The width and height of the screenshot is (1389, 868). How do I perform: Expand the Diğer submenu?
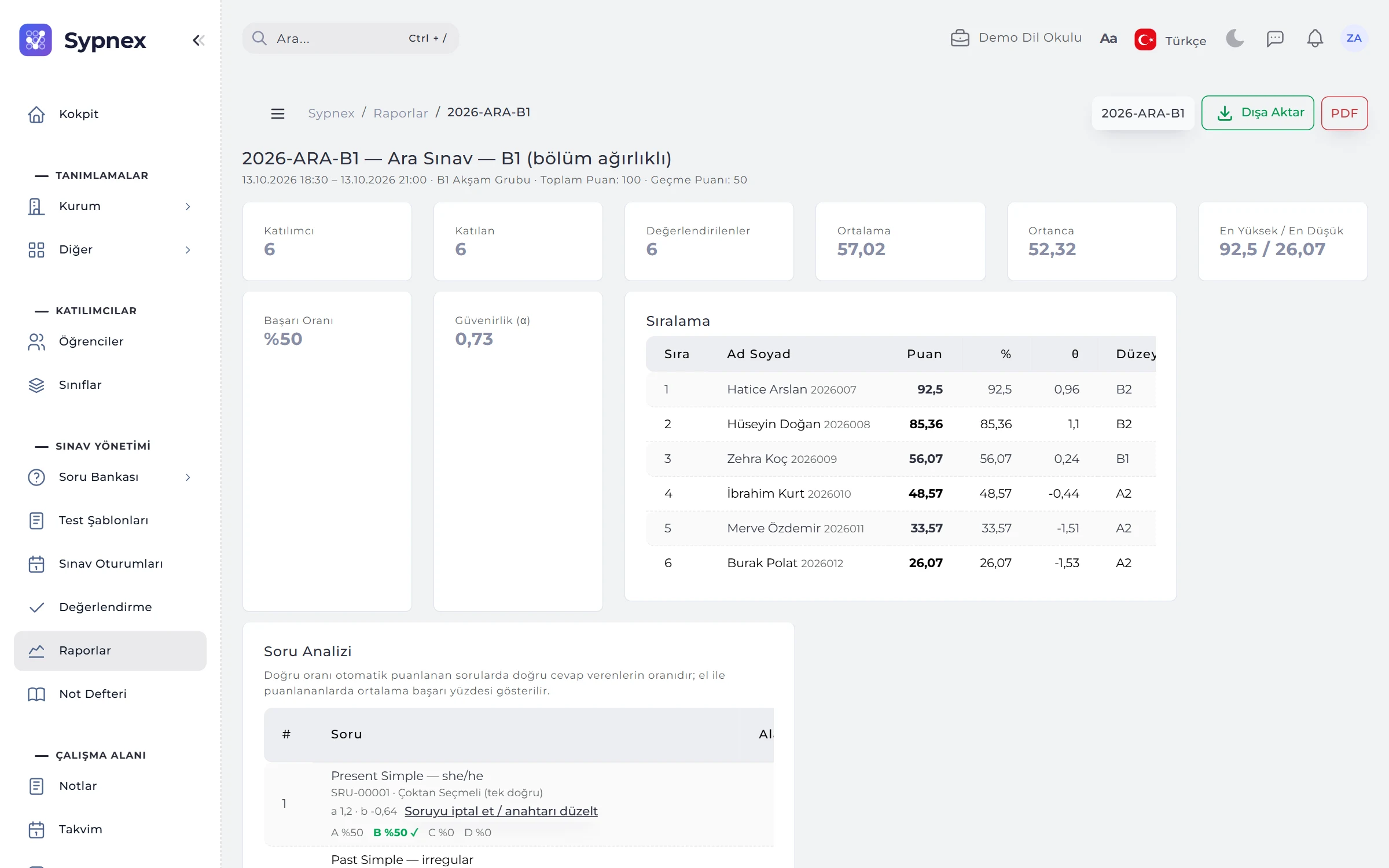click(110, 249)
